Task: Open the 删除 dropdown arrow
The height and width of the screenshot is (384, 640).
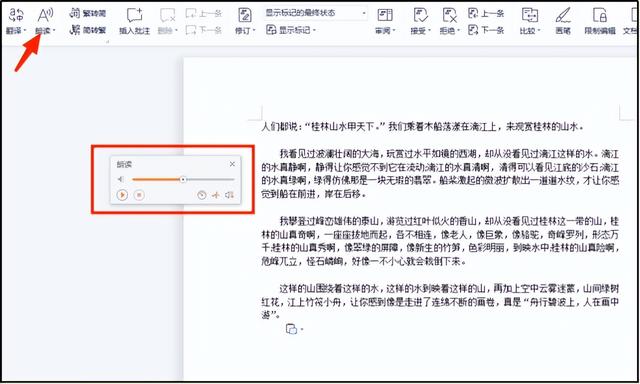Action: (x=176, y=30)
